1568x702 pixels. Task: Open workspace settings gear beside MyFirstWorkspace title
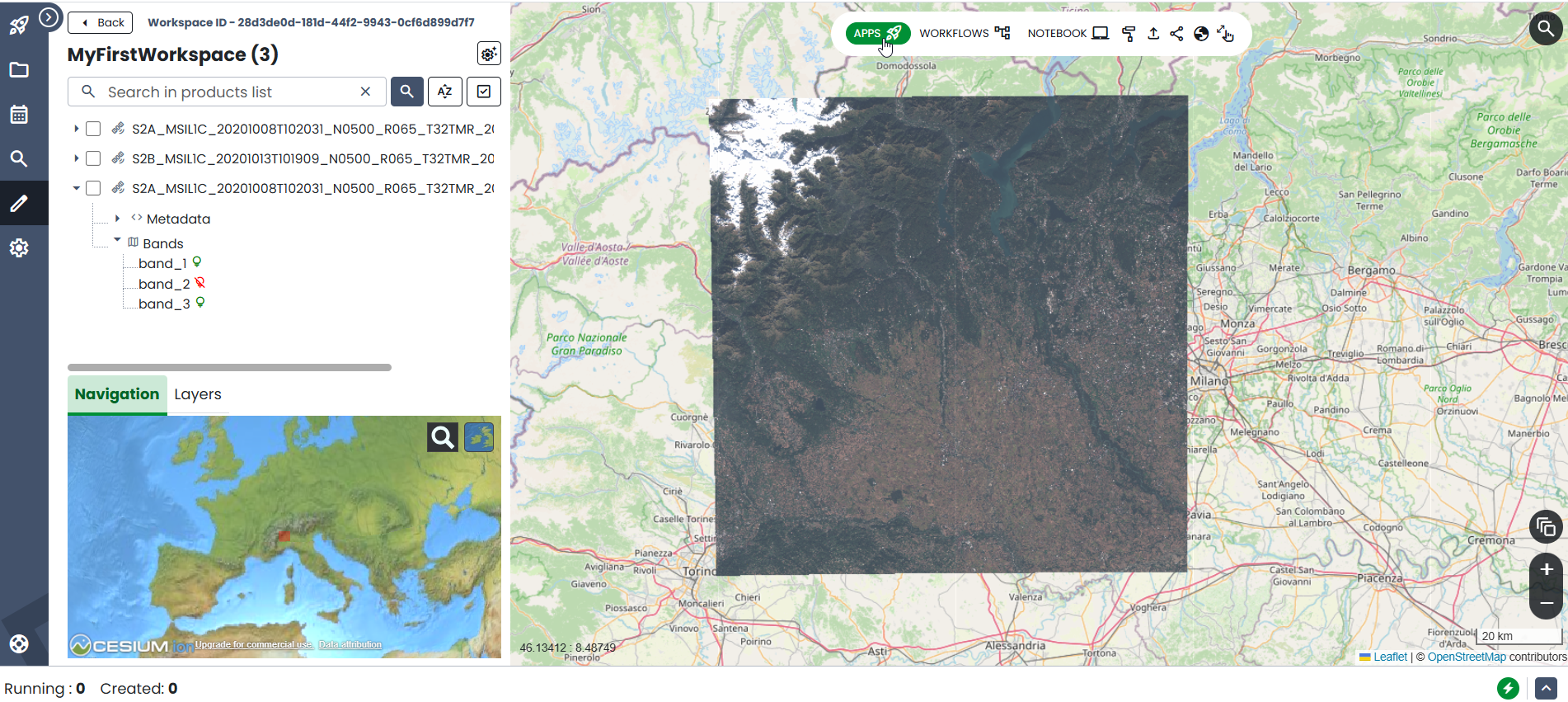click(x=489, y=54)
